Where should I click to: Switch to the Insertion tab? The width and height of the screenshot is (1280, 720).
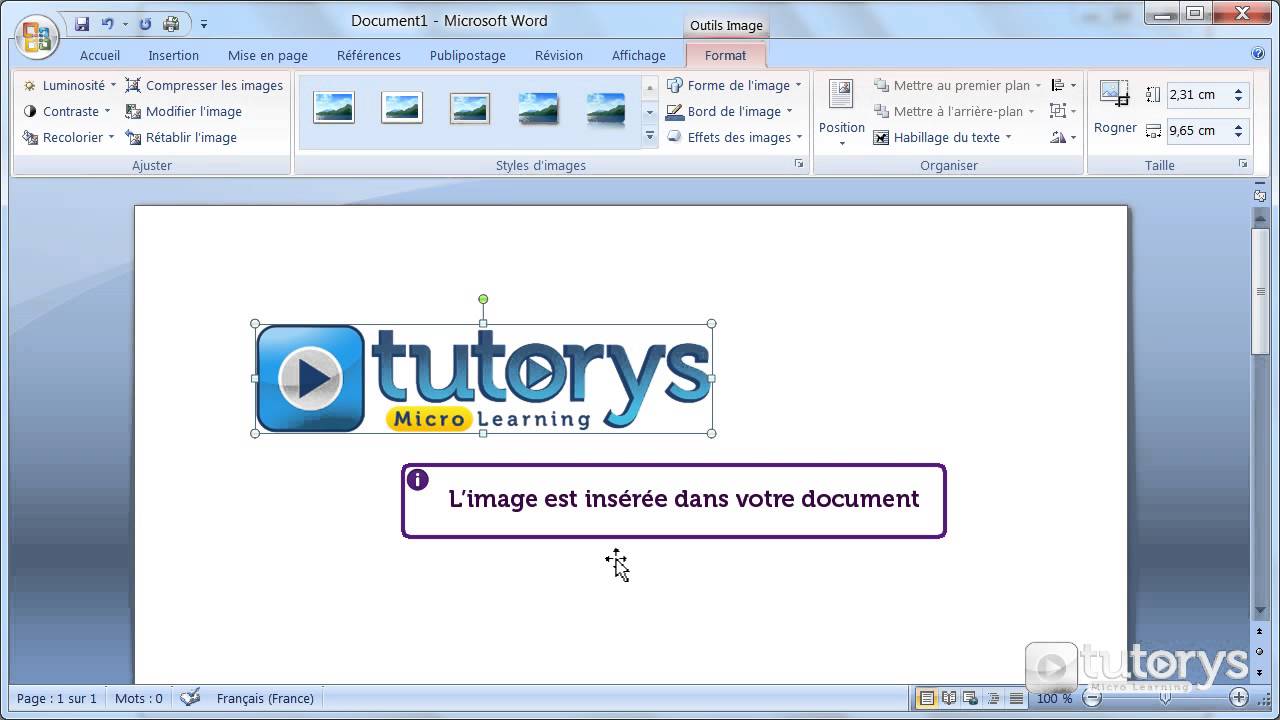pyautogui.click(x=173, y=56)
